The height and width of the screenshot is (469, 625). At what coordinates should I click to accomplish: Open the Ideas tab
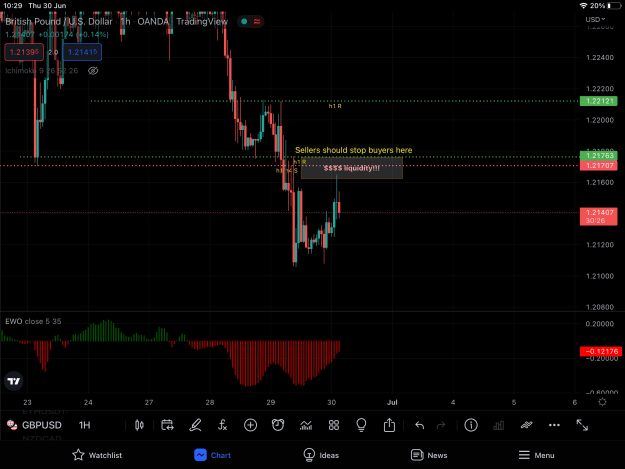pyautogui.click(x=321, y=455)
